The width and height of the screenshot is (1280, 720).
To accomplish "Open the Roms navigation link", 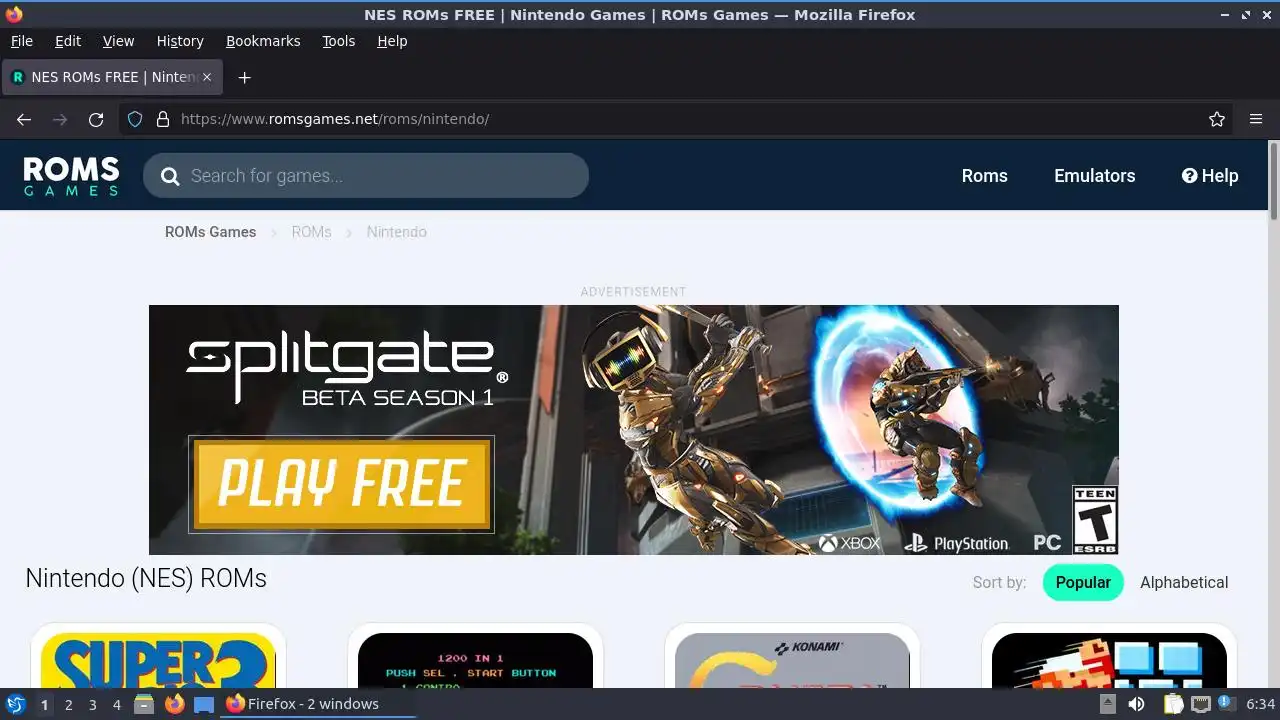I will tap(984, 176).
